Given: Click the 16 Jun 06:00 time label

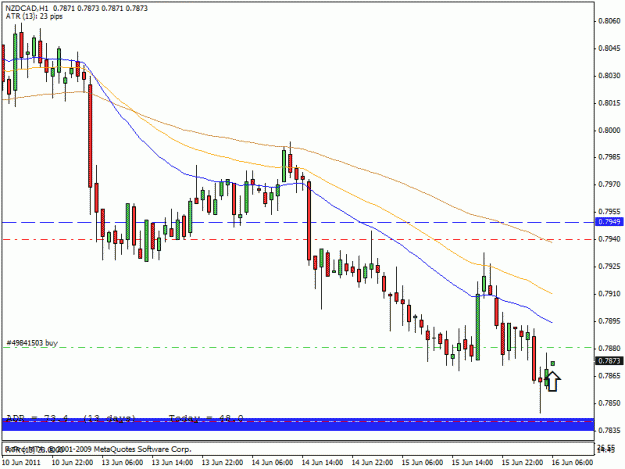Looking at the screenshot, I should [572, 462].
